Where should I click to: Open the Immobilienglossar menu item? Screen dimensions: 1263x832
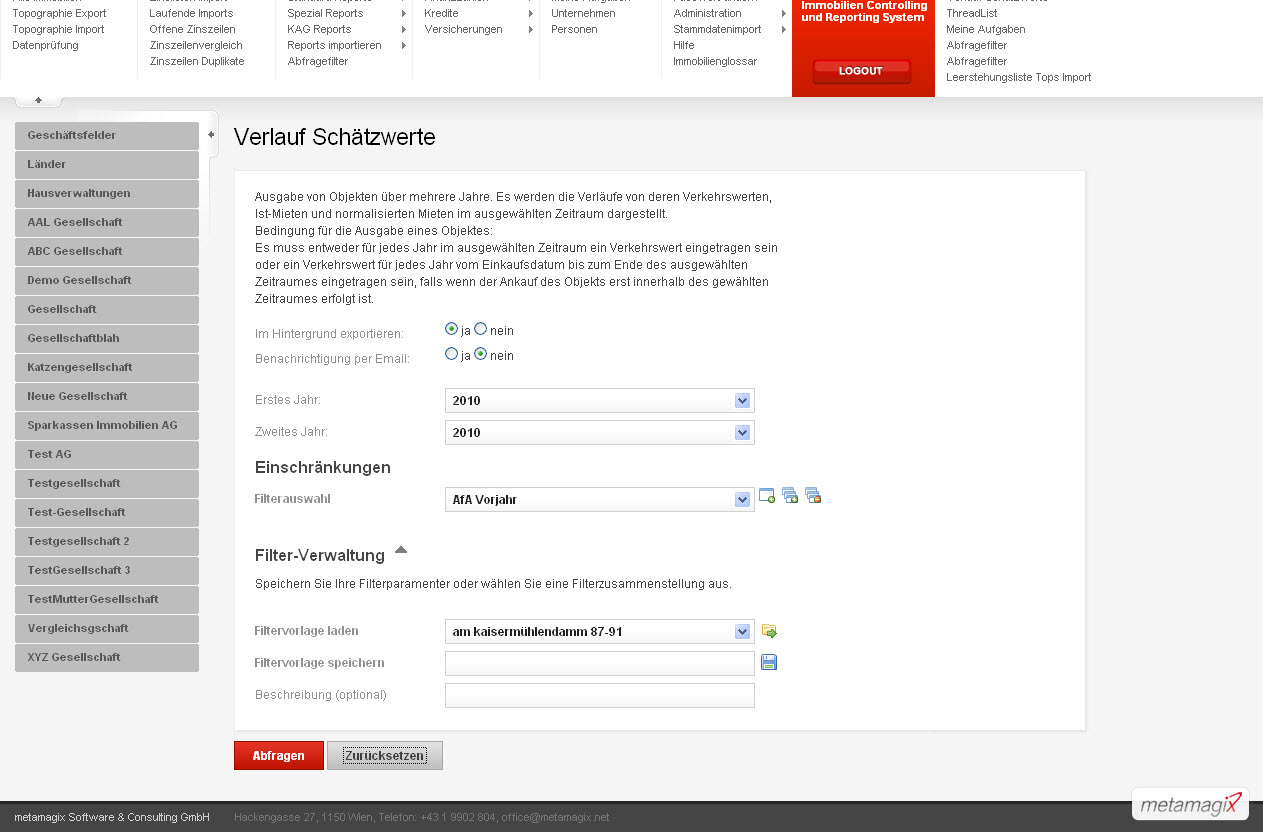point(715,61)
